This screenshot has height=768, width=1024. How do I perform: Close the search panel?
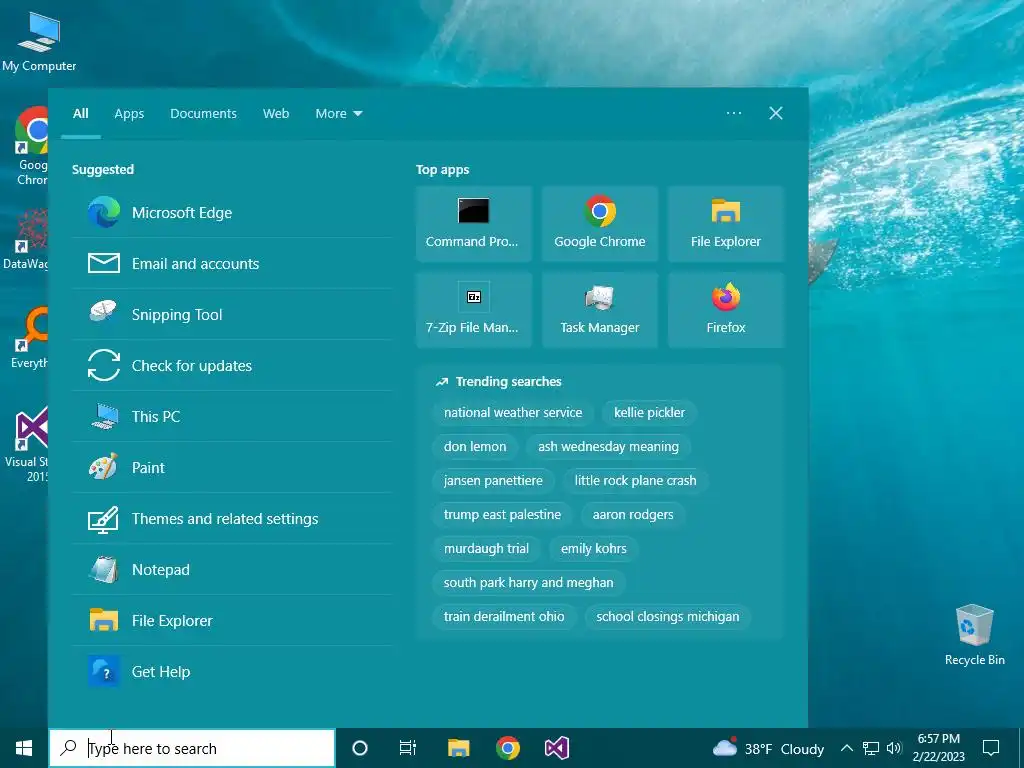click(776, 113)
